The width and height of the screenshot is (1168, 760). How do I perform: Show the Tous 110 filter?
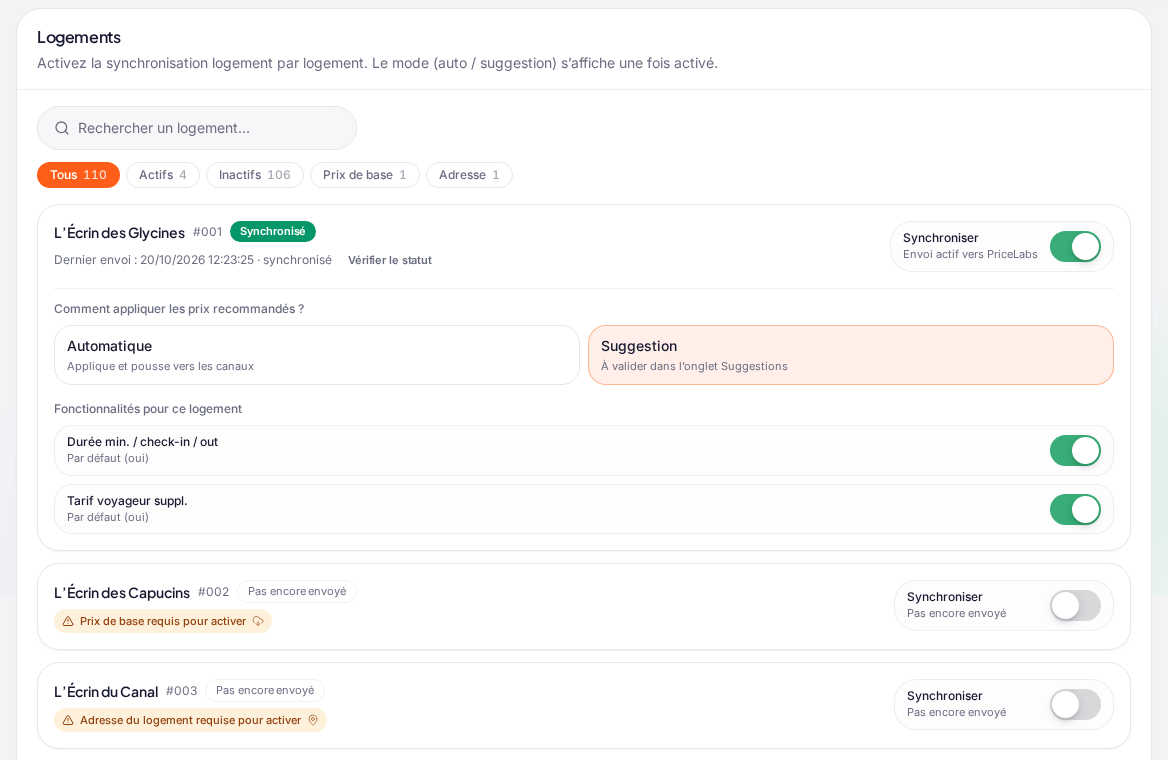point(78,175)
